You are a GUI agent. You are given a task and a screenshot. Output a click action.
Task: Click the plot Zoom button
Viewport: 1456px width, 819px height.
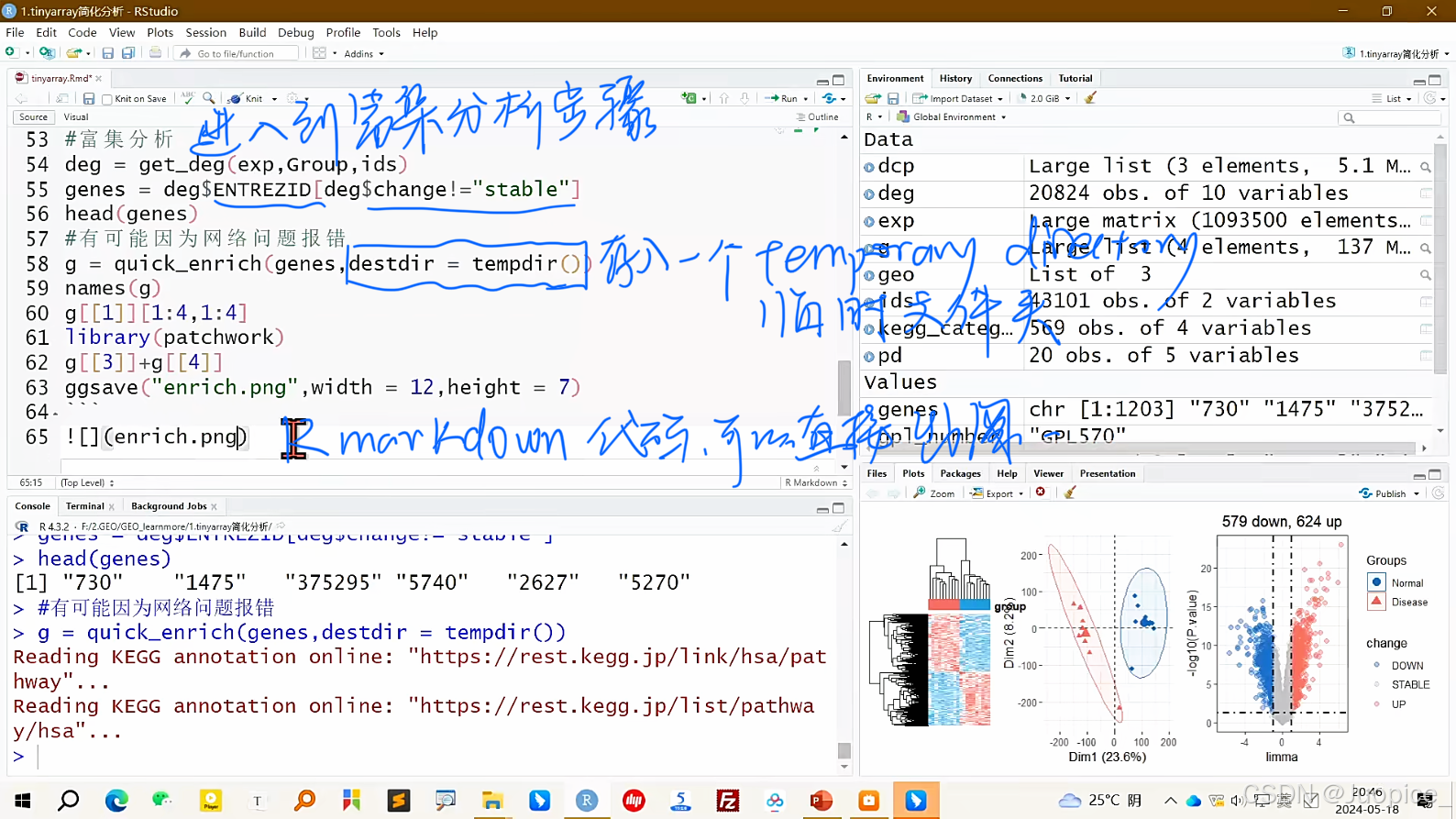(934, 493)
